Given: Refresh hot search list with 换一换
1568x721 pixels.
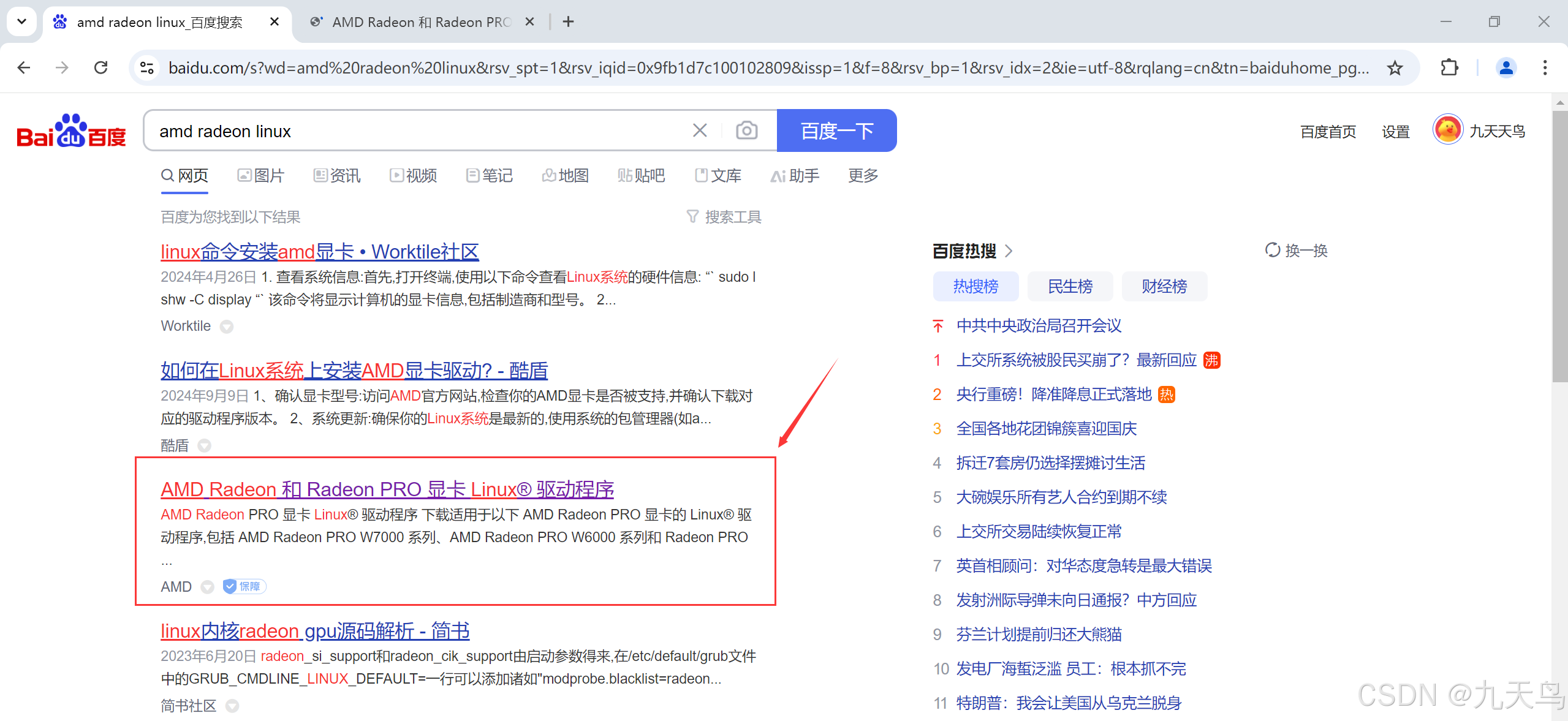Looking at the screenshot, I should (1296, 251).
